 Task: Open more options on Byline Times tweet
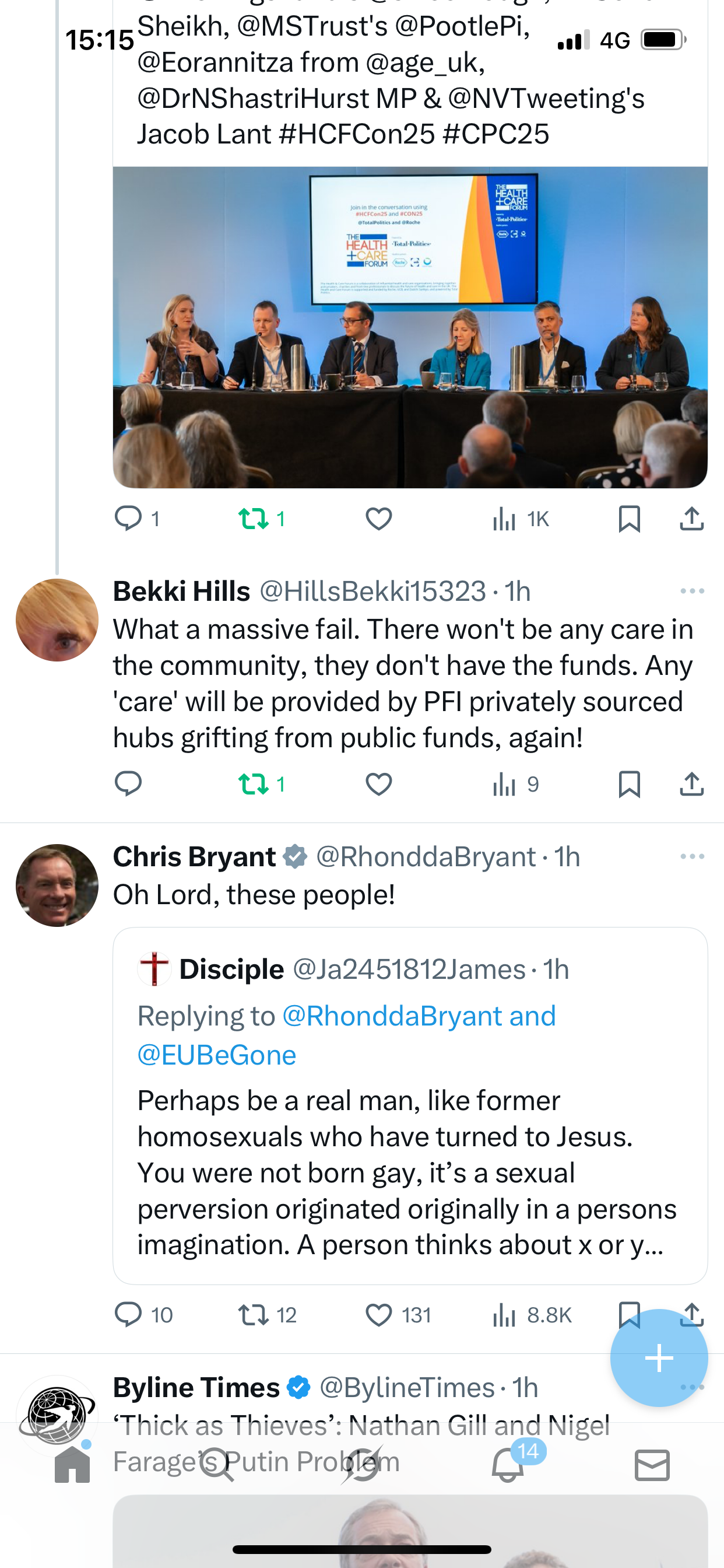coord(692,1387)
